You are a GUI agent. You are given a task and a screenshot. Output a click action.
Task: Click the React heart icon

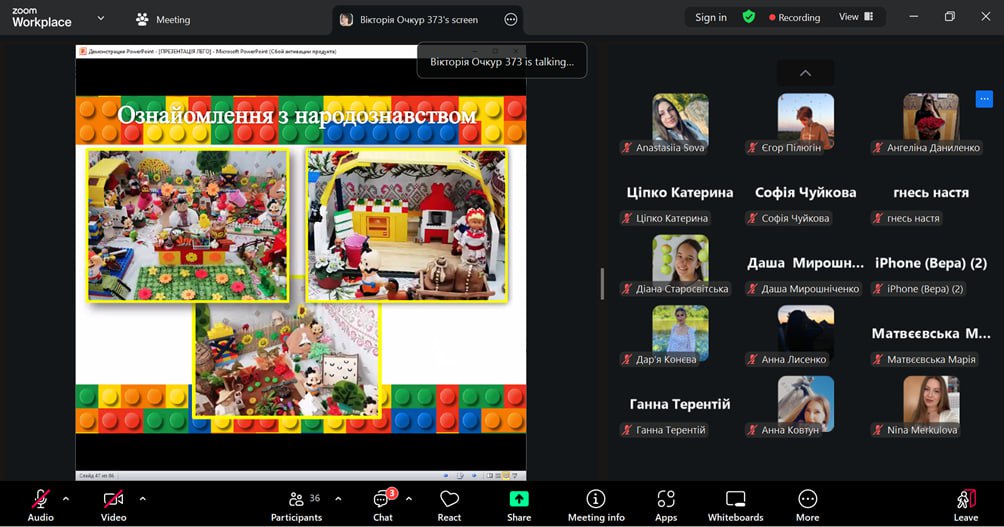(449, 504)
